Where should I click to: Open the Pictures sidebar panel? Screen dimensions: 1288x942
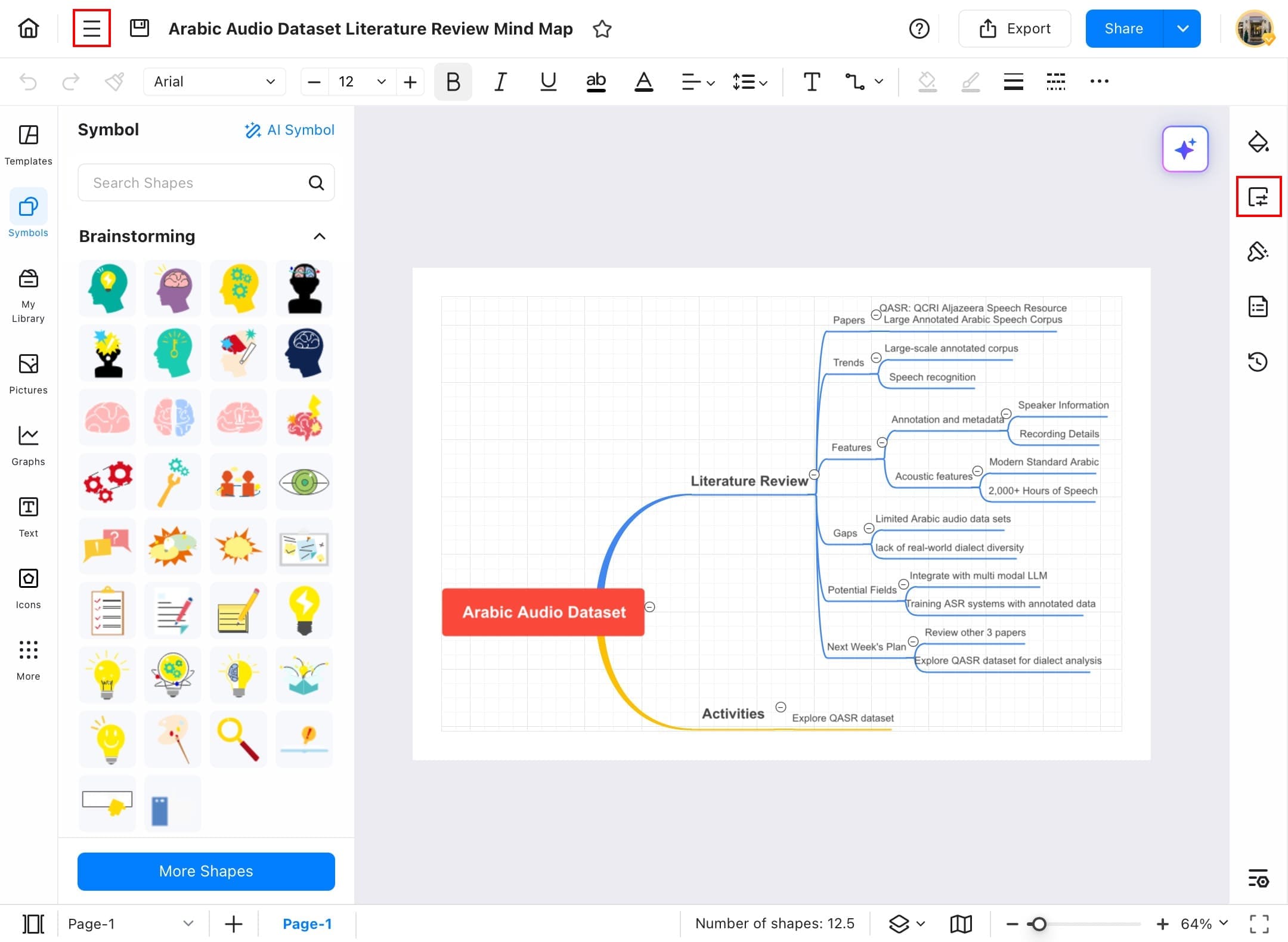[x=28, y=373]
